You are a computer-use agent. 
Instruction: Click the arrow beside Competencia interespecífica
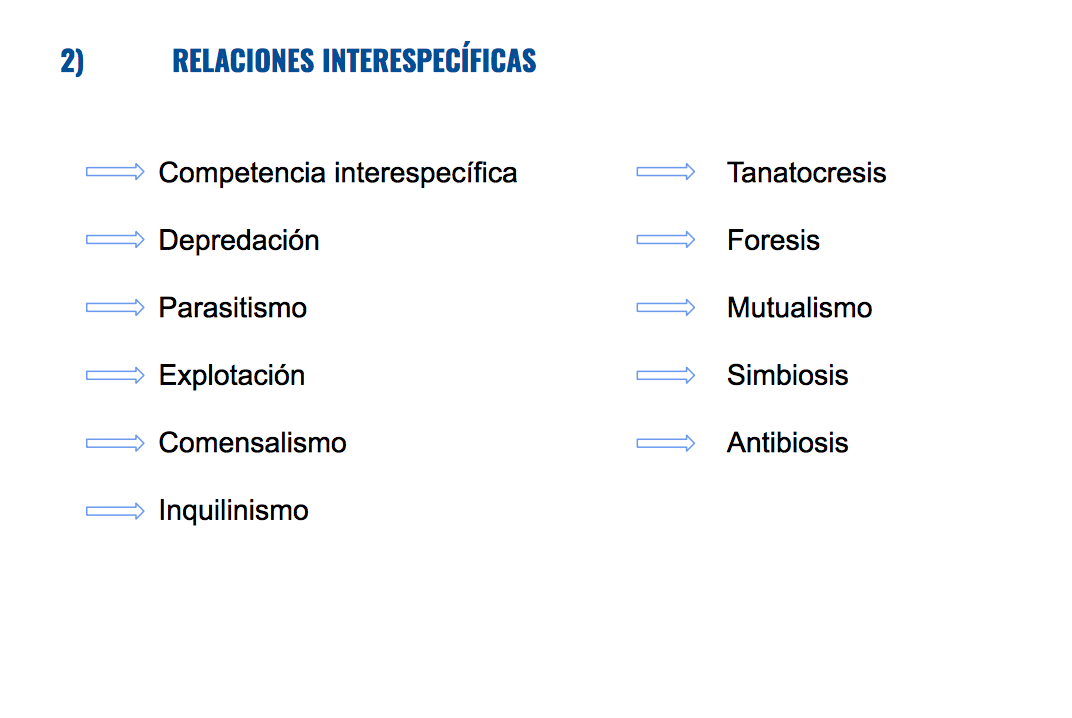tap(115, 172)
